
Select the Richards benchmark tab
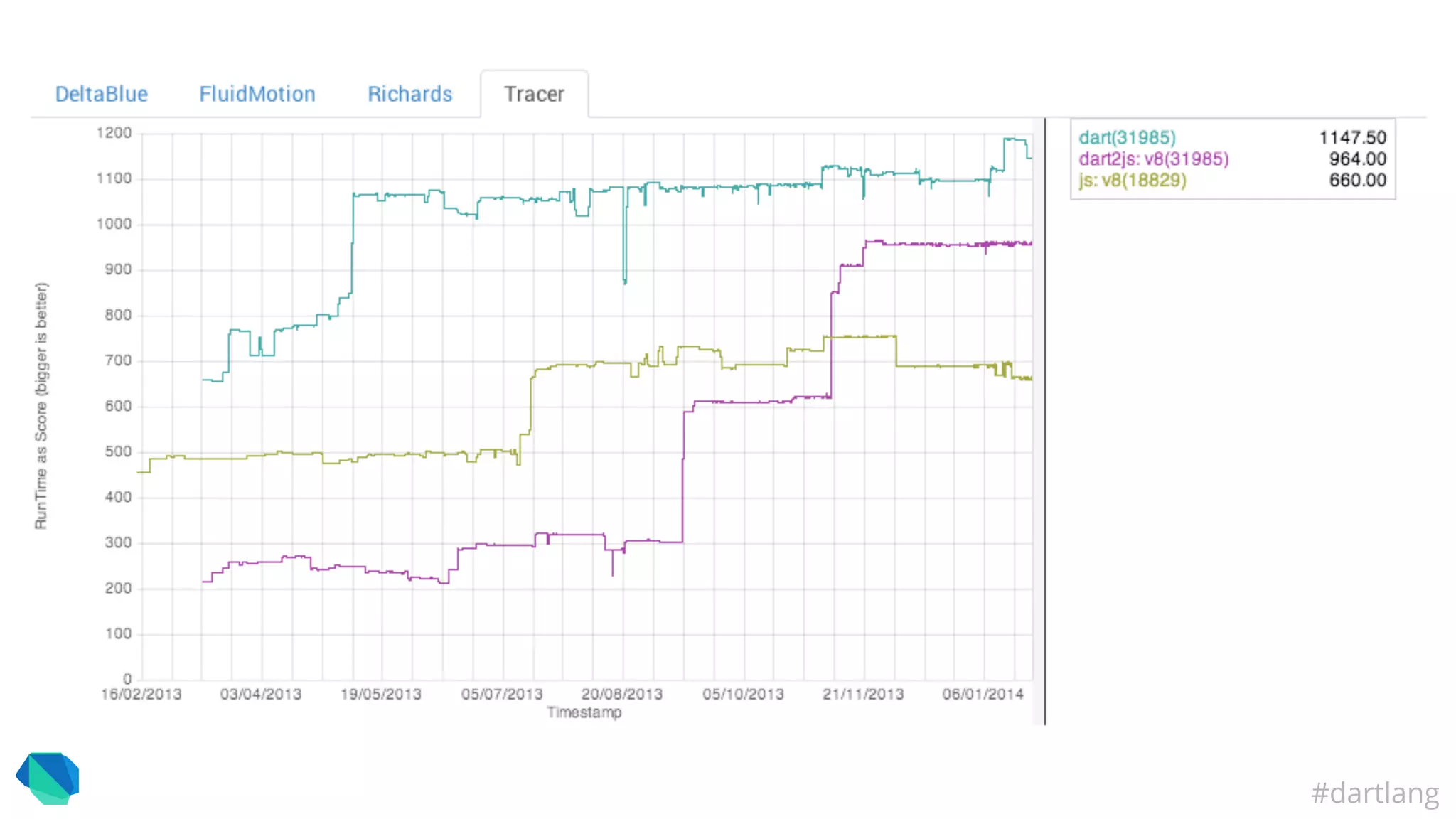(x=409, y=94)
